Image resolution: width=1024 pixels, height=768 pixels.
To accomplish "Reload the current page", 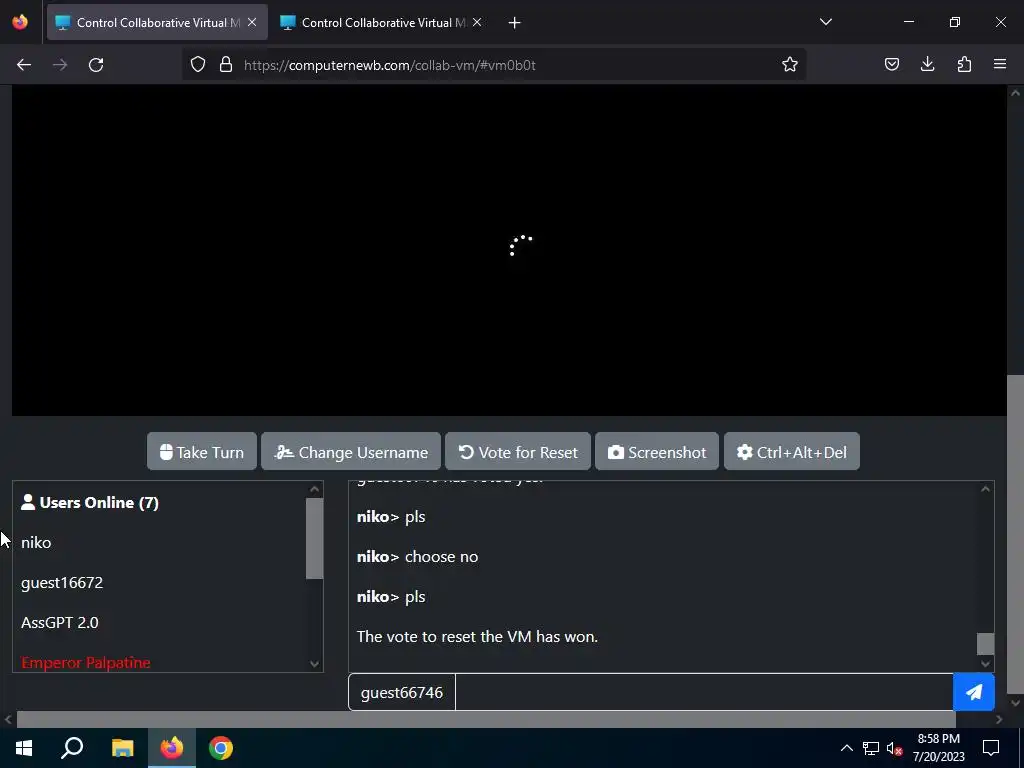I will point(96,65).
